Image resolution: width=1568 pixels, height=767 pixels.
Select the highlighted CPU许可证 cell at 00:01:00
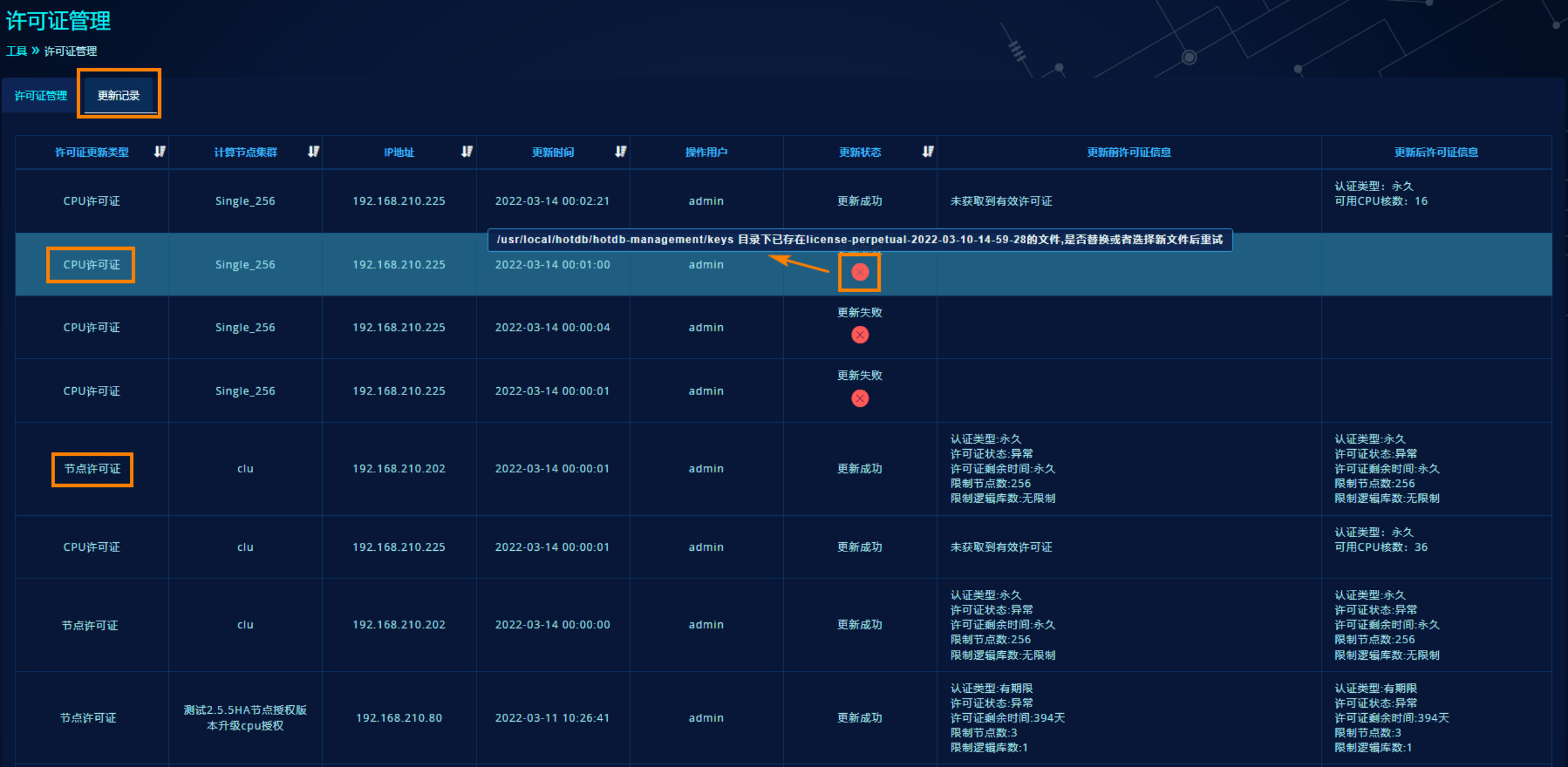click(91, 265)
